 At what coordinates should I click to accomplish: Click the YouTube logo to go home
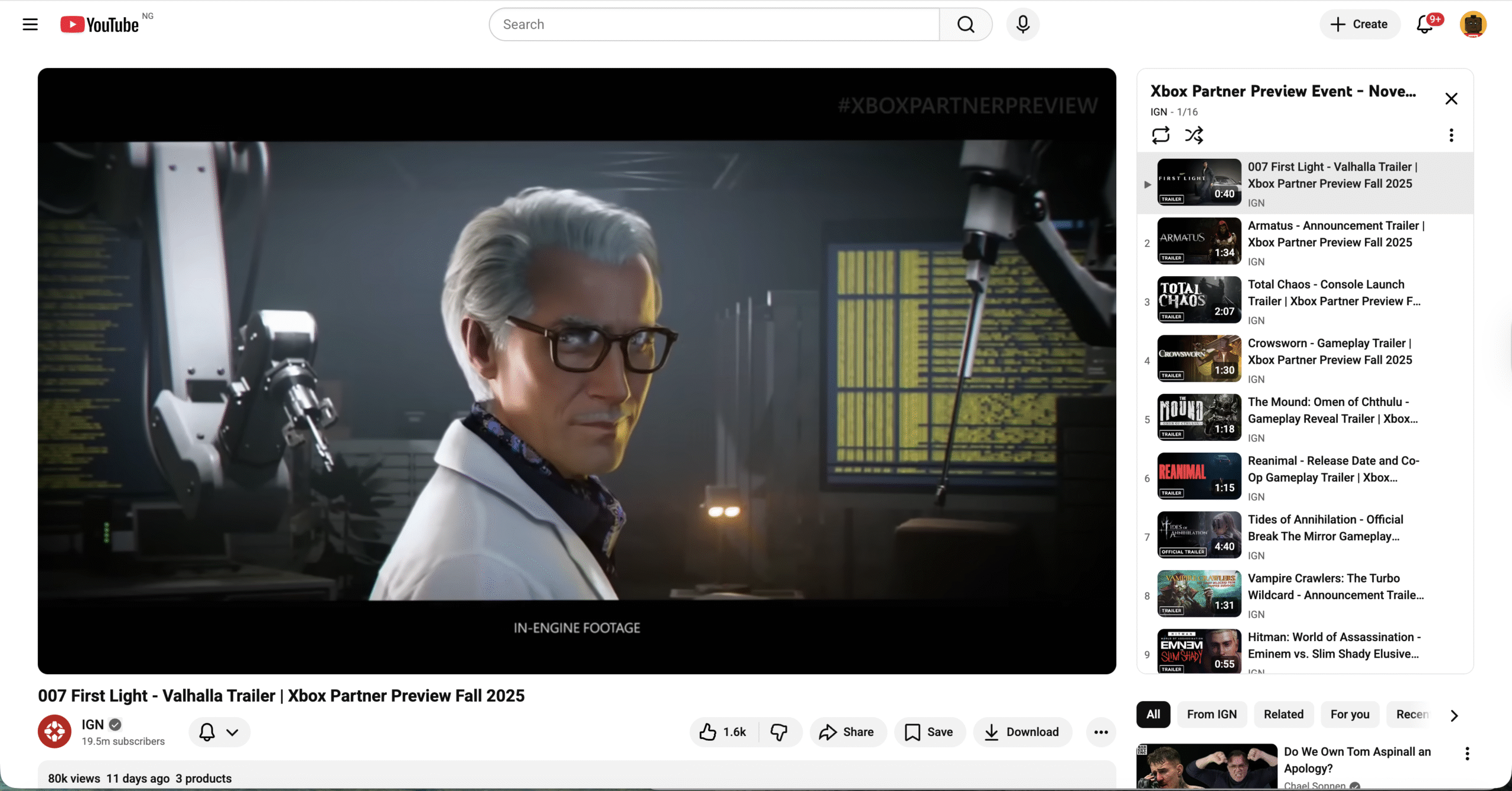(99, 24)
